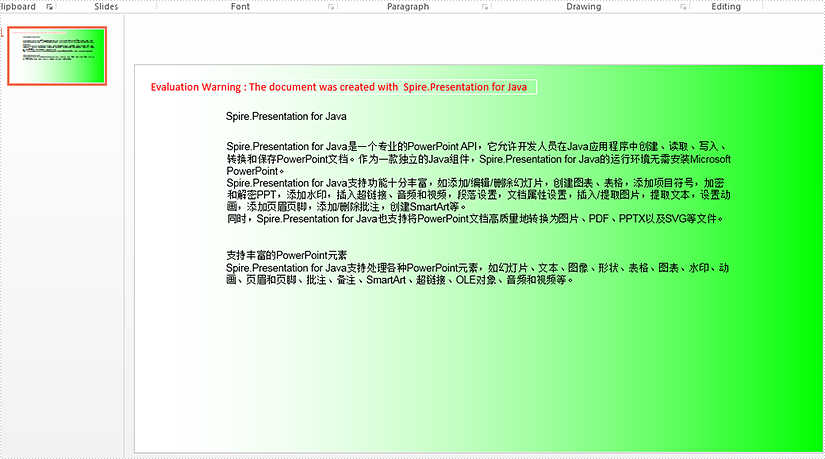Click the Paragraph ribbon group label
Viewport: 825px width, 459px height.
408,6
